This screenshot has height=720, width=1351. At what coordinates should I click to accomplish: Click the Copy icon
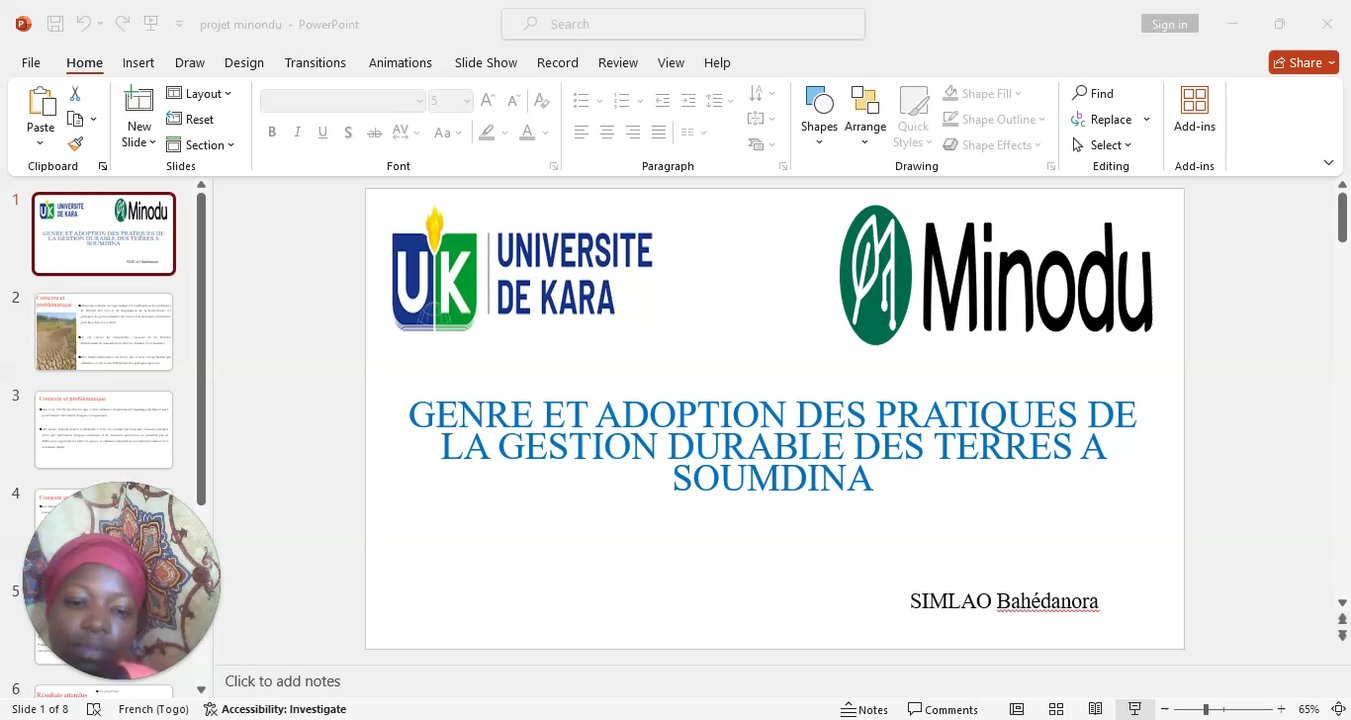(75, 119)
